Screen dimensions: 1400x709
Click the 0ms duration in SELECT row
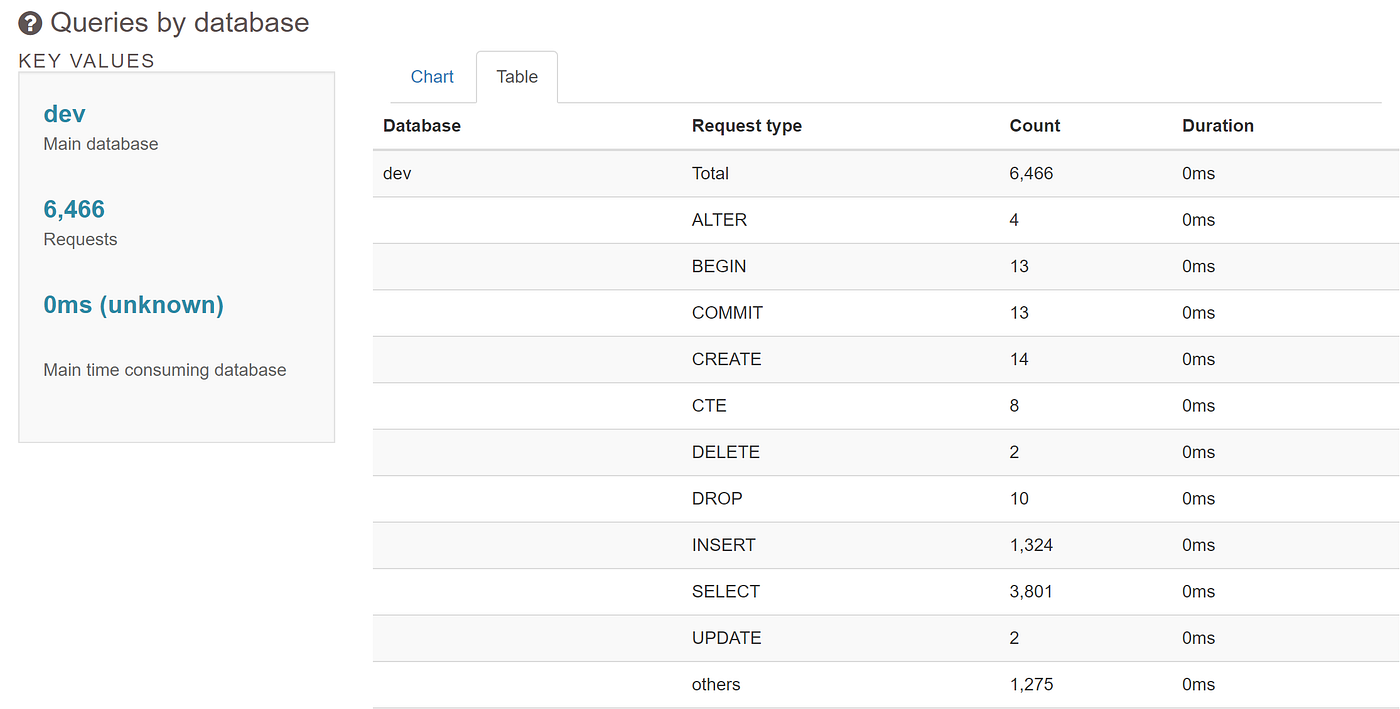[x=1198, y=592]
